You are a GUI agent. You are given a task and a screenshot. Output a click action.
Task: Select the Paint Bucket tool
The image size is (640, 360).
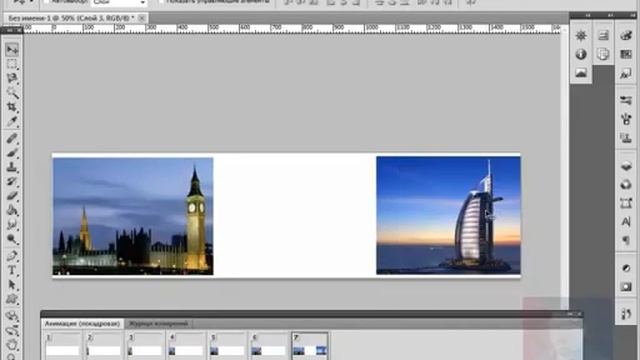(x=12, y=210)
